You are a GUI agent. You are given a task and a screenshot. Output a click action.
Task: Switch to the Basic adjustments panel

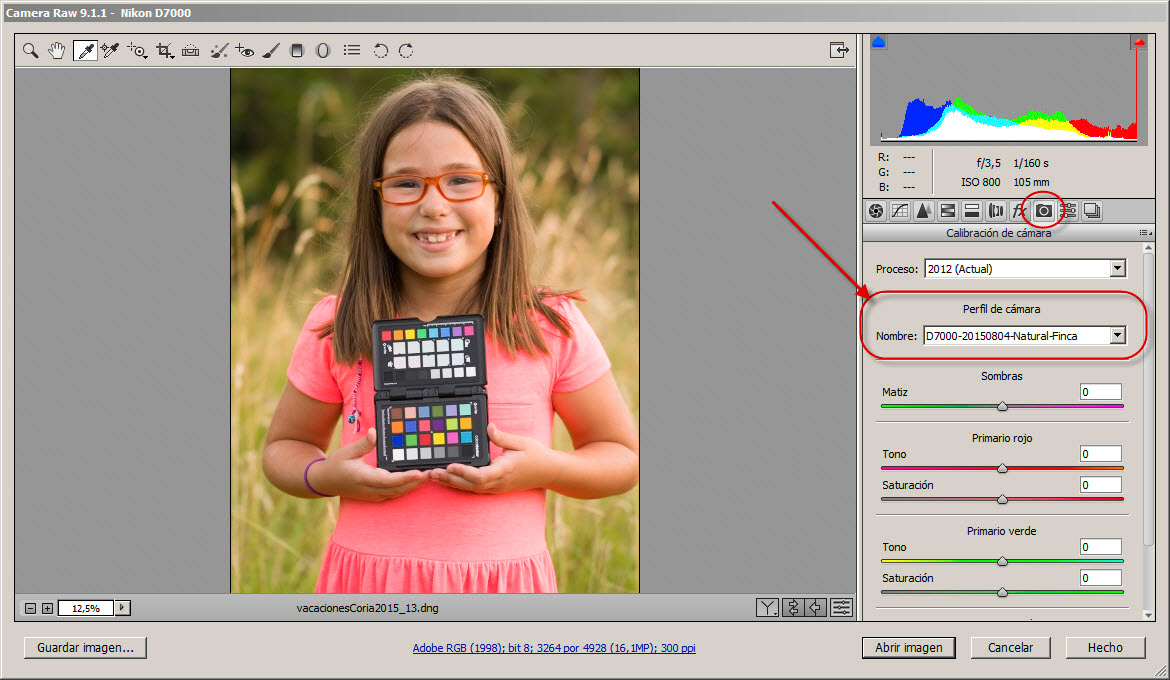pos(876,210)
